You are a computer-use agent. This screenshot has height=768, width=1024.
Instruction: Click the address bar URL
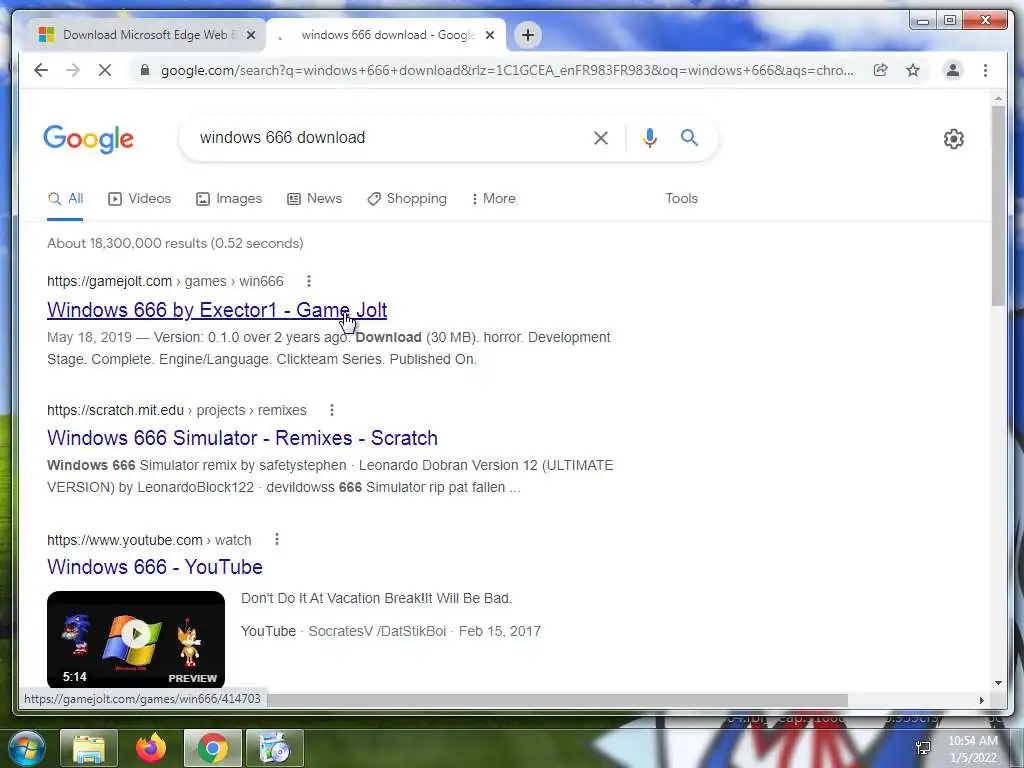coord(507,70)
